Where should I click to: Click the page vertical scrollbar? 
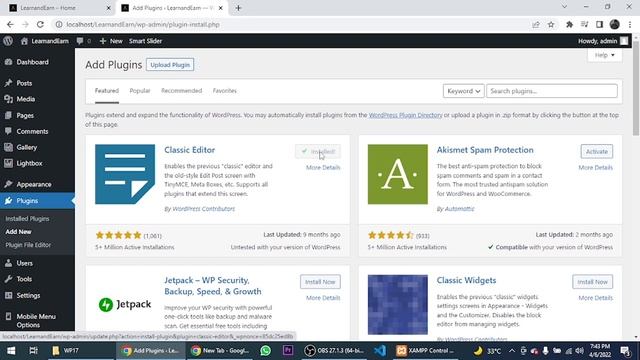click(636, 88)
